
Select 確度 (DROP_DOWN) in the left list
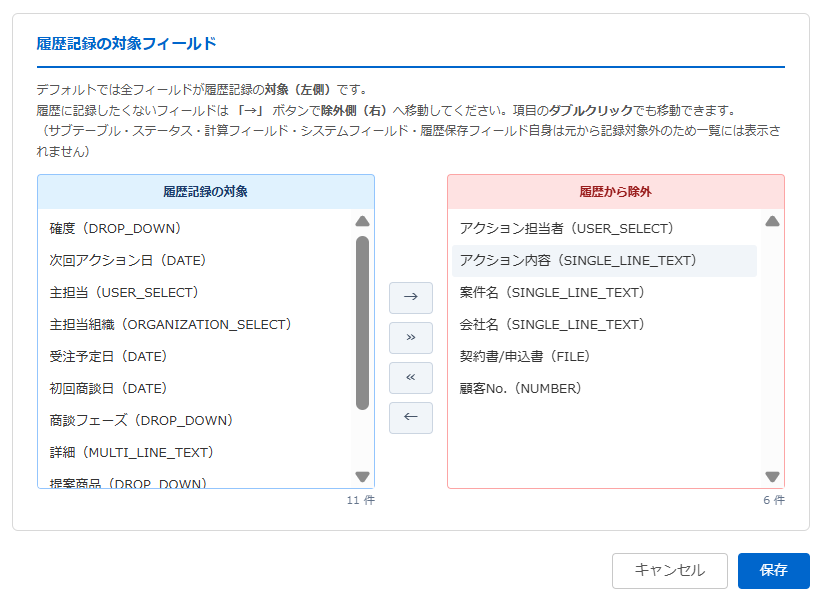(x=195, y=228)
